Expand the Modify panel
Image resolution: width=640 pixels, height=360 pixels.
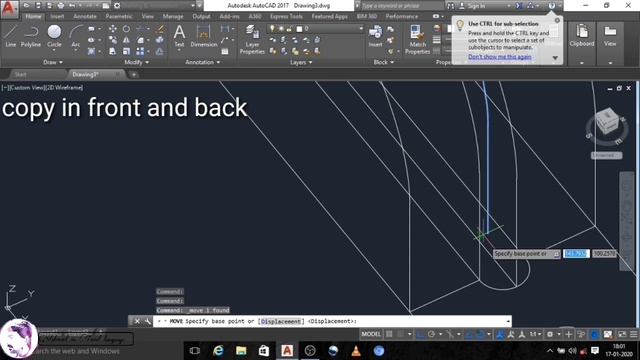coord(137,62)
